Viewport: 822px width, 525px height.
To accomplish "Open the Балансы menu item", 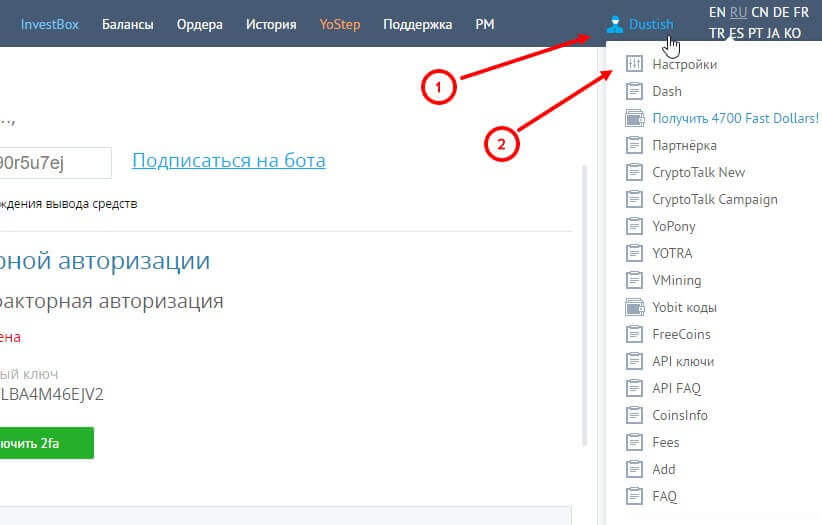I will (x=128, y=24).
